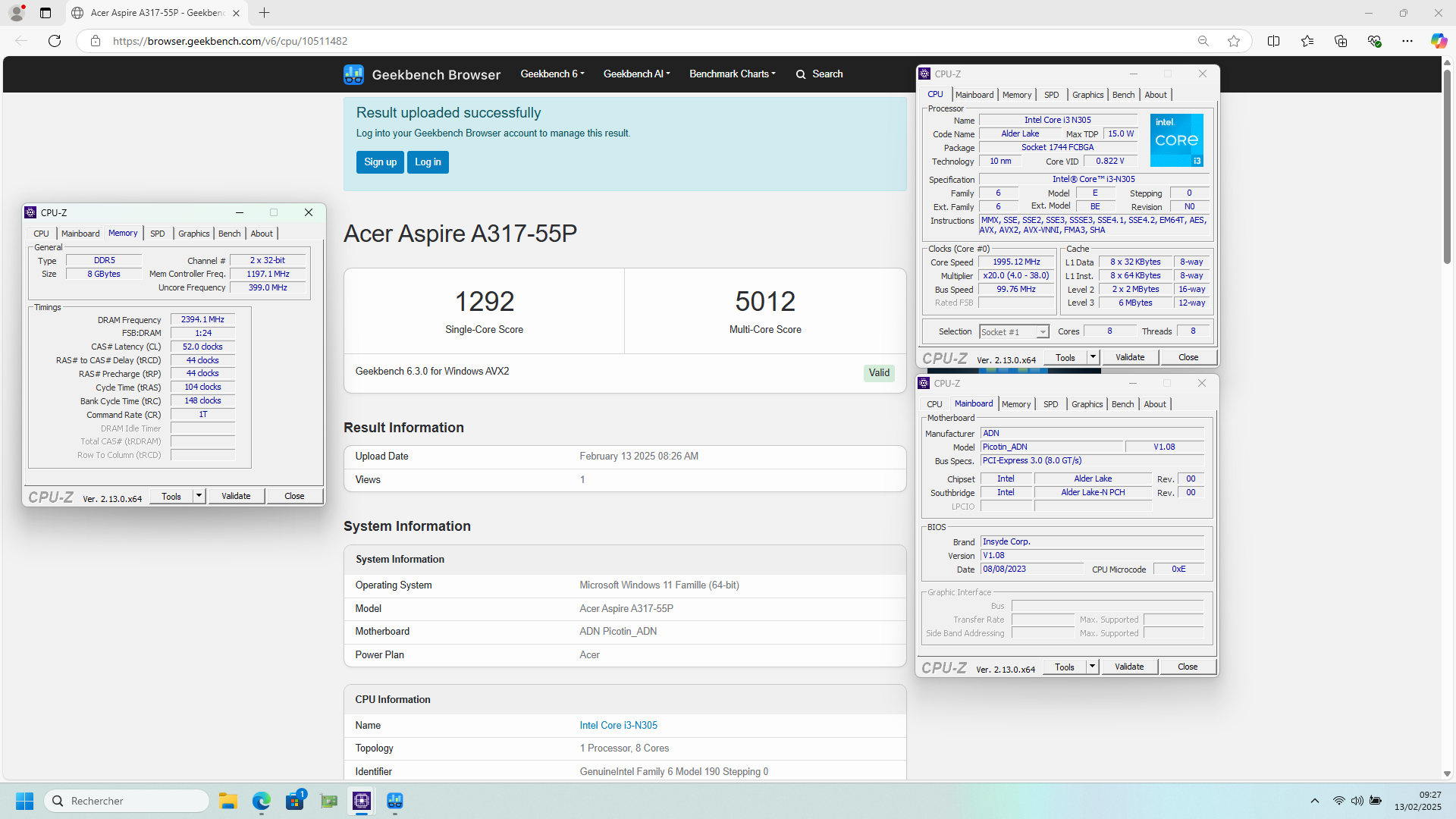Close the Acer Aspire Geekbench tab
1456x819 pixels.
(x=236, y=13)
